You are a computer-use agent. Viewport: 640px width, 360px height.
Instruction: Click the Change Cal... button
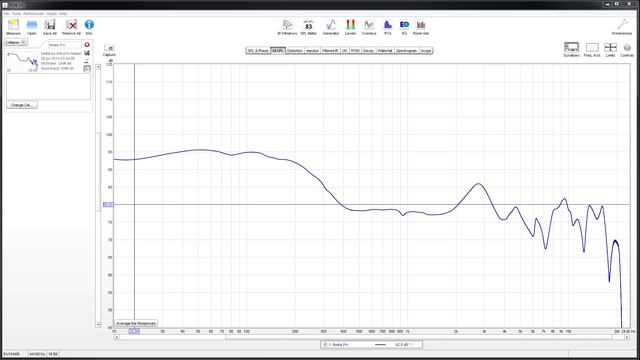coord(22,105)
